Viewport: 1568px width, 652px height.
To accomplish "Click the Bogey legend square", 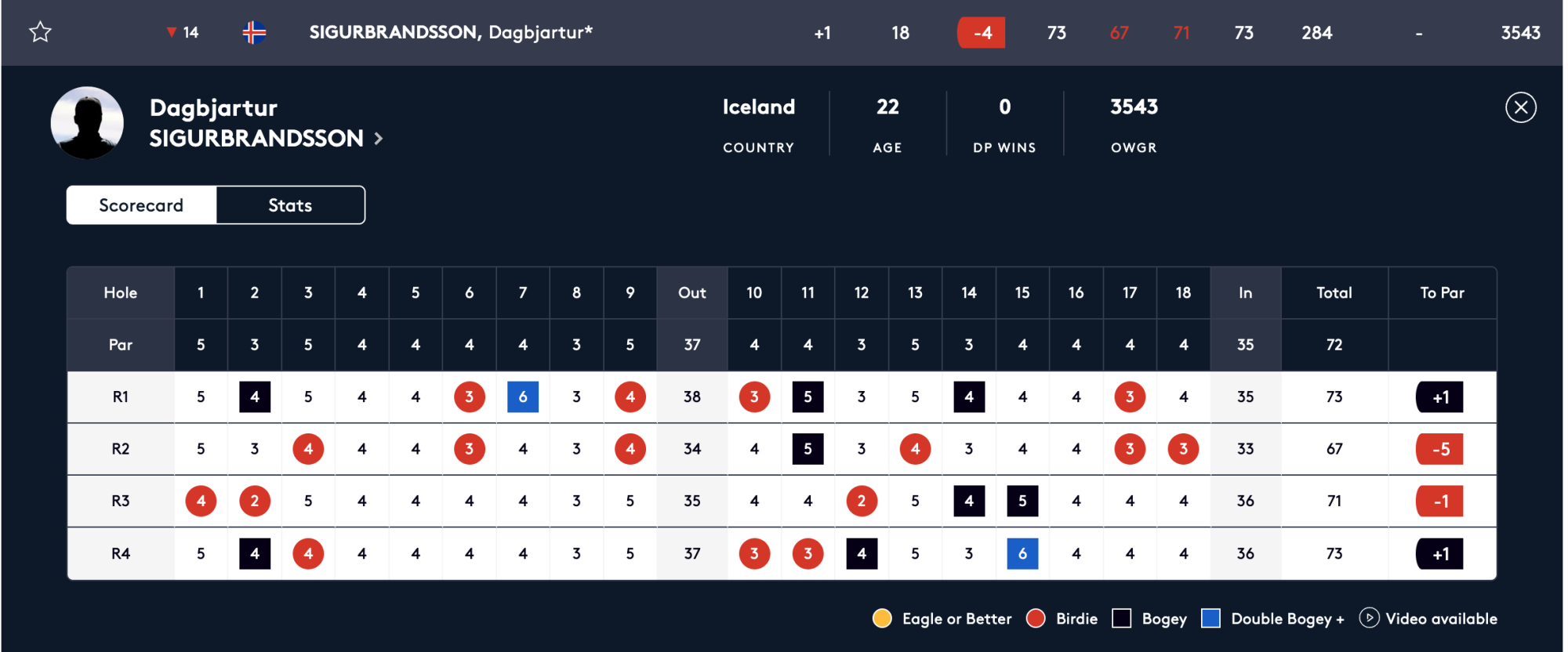I will 1122,618.
